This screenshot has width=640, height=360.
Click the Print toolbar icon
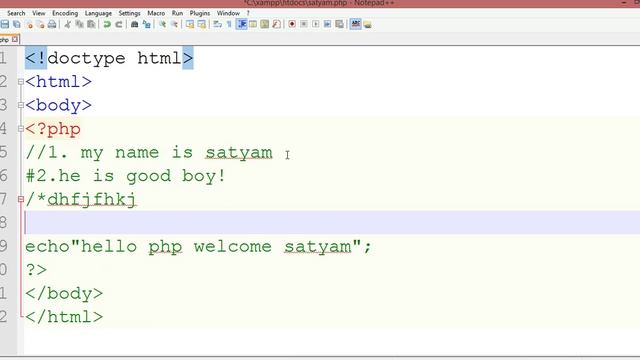click(52, 24)
